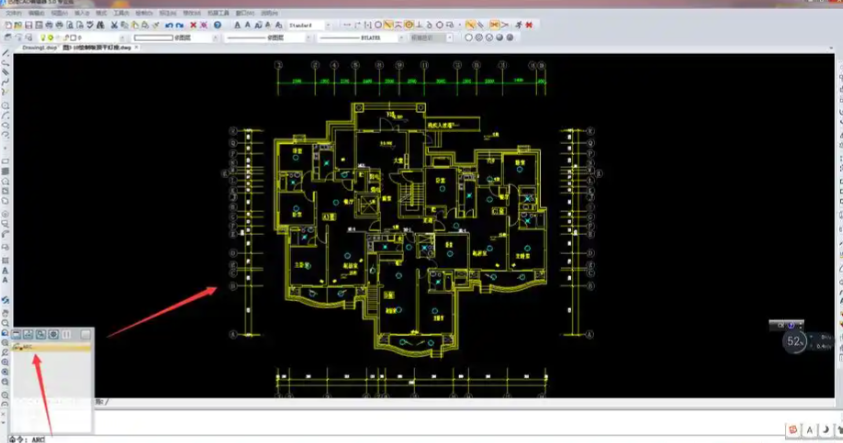Click the highlighted orange scissors icon

[x=494, y=25]
